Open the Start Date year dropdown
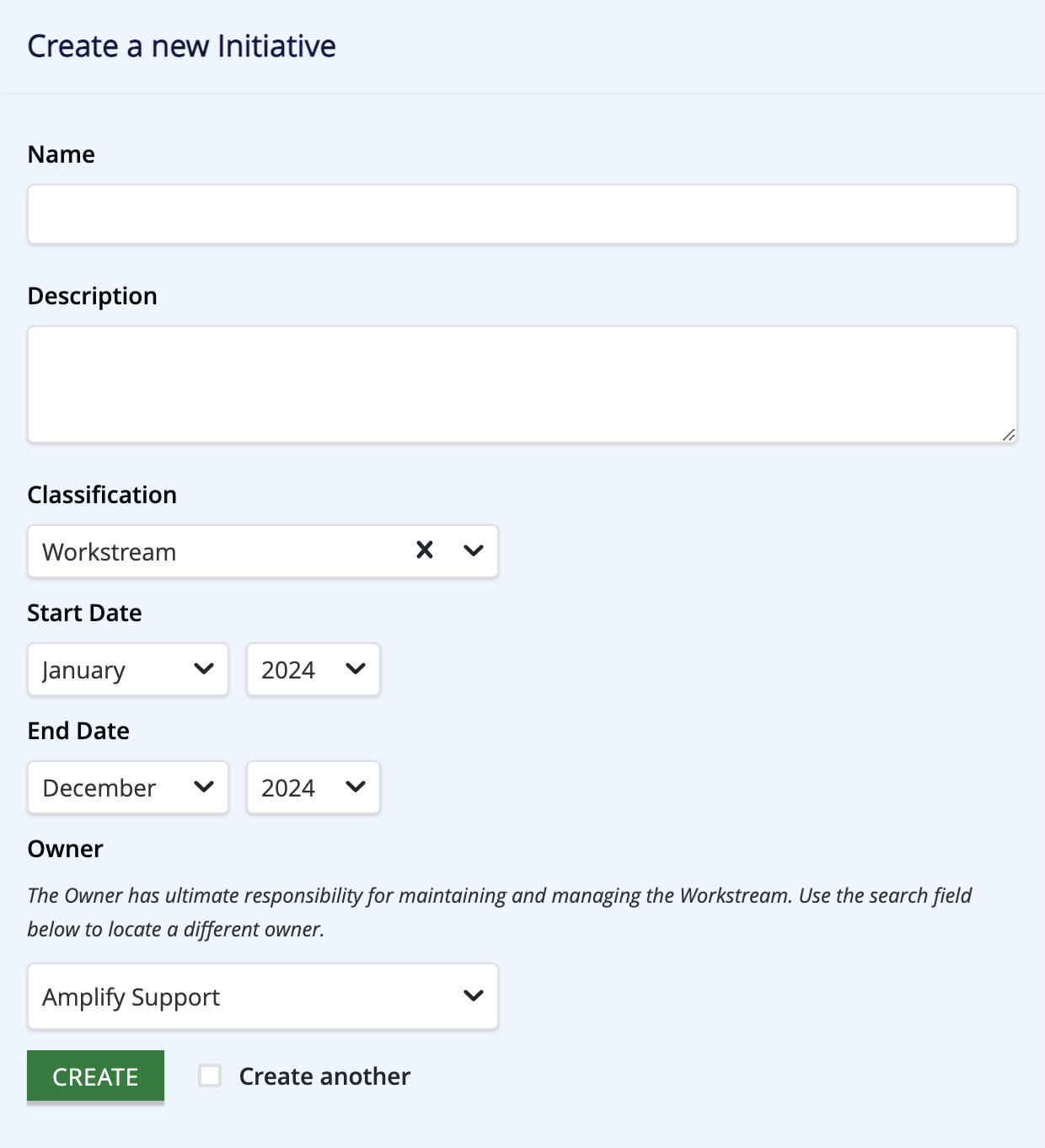Viewport: 1045px width, 1148px height. point(313,669)
